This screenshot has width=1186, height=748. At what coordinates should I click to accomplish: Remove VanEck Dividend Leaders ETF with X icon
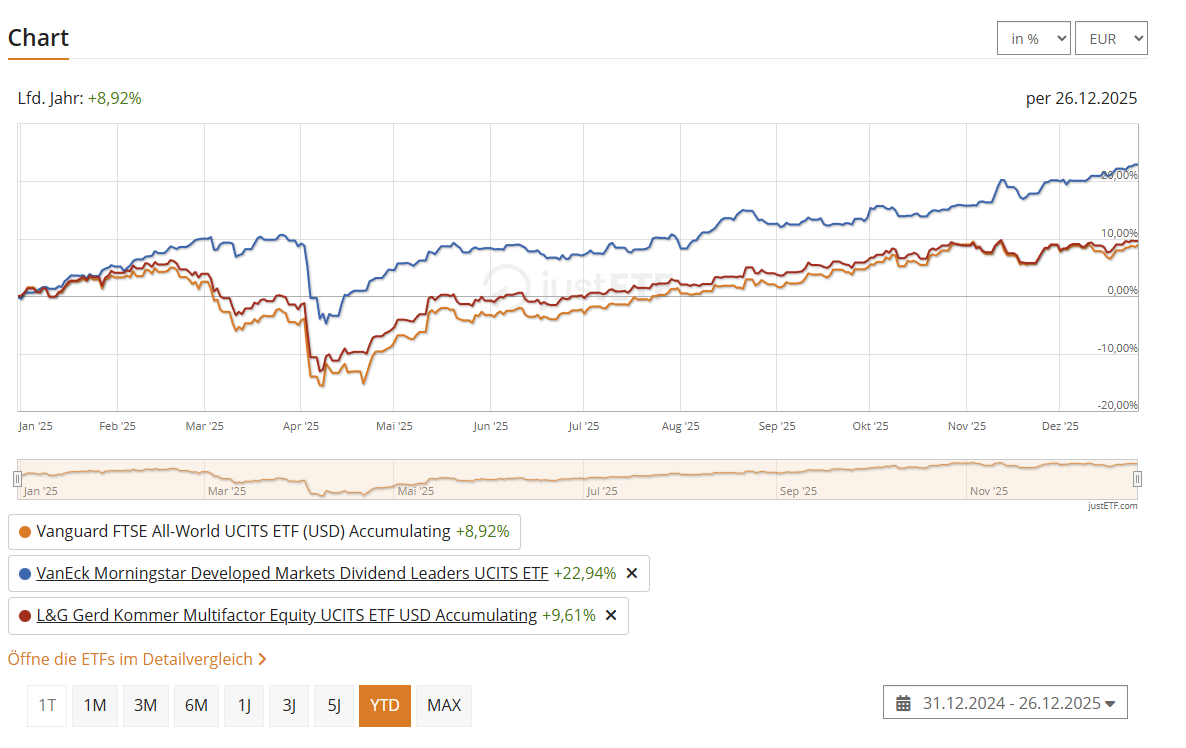(x=631, y=574)
